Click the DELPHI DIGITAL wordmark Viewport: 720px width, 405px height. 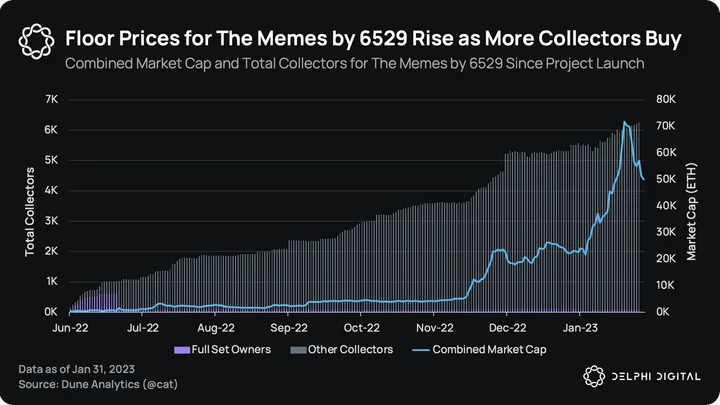(x=657, y=377)
